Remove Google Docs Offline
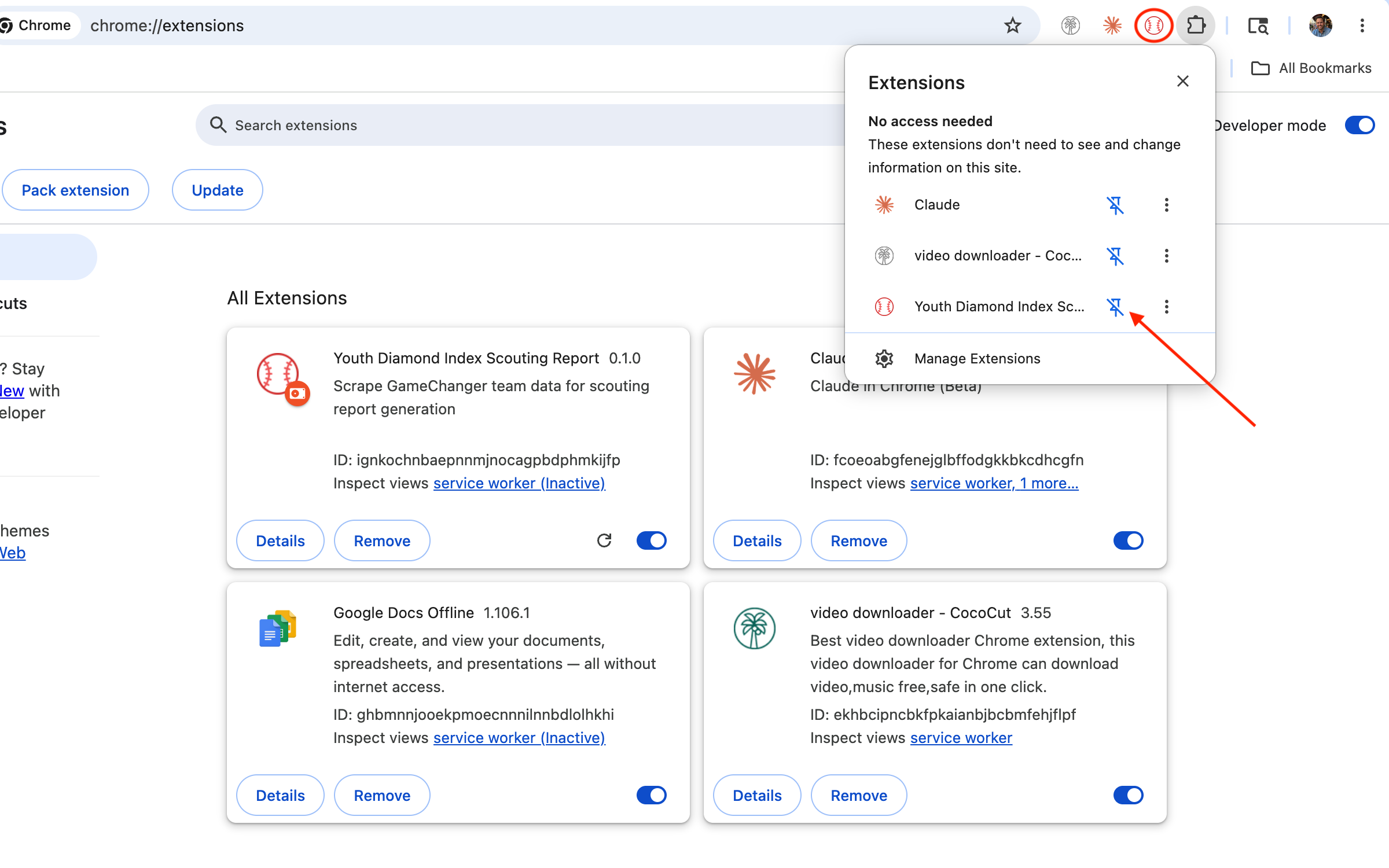Viewport: 1389px width, 868px height. tap(382, 795)
